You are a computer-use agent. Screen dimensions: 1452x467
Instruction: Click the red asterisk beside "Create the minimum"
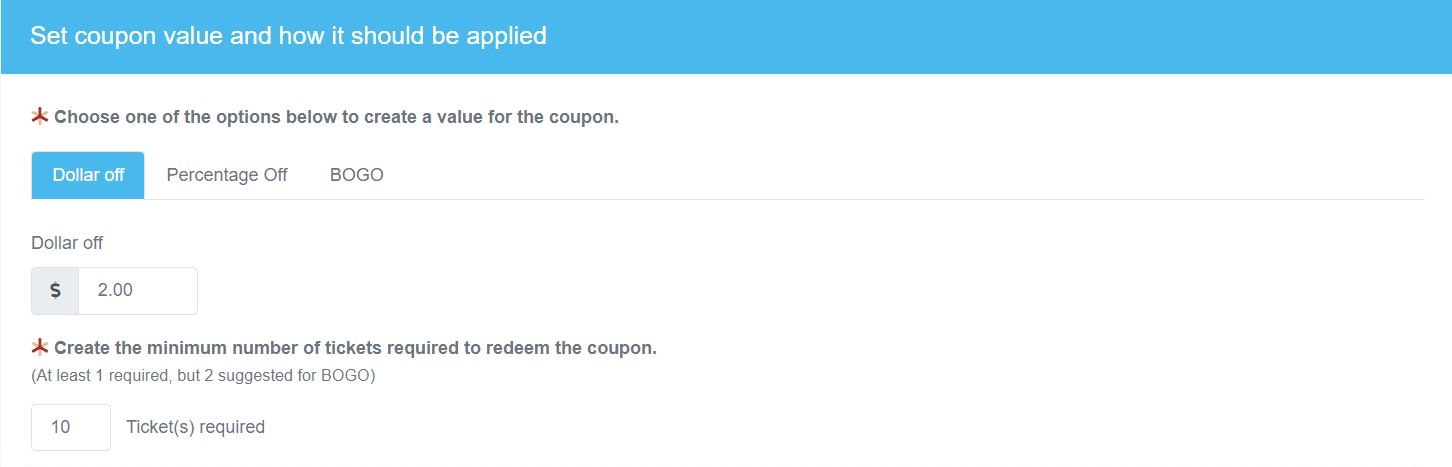(40, 348)
